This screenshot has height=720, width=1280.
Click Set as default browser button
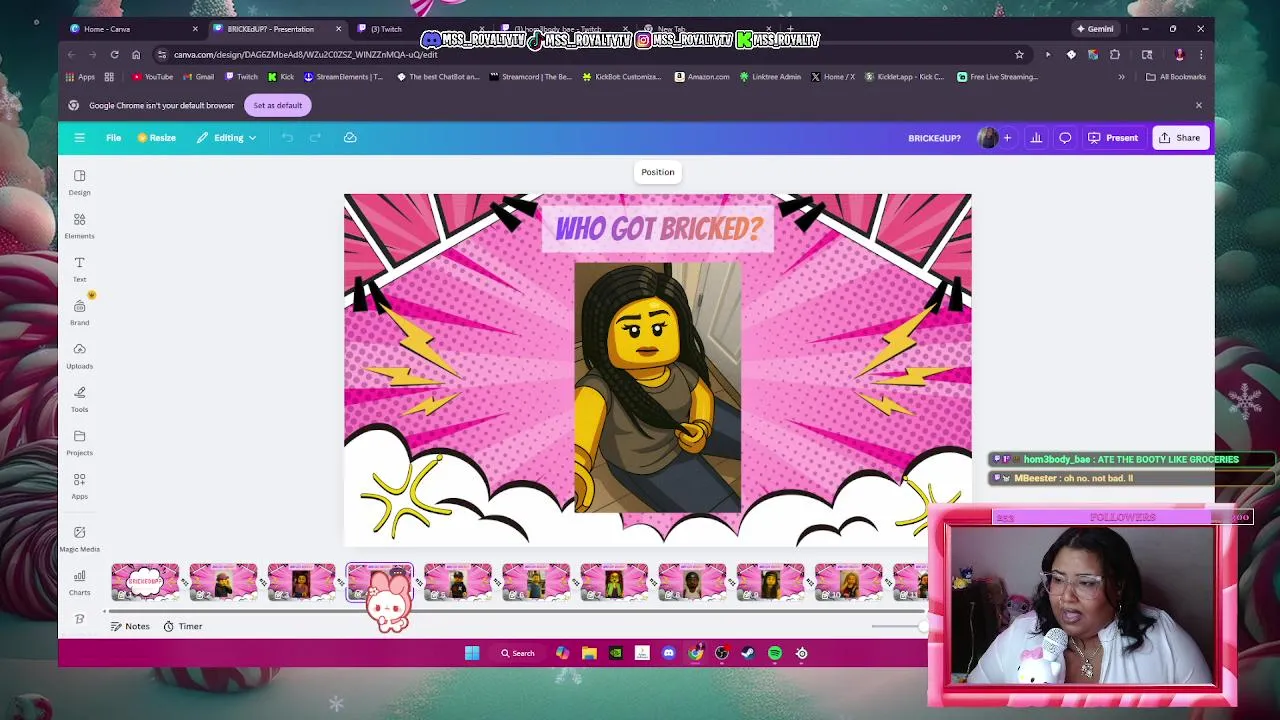(277, 105)
